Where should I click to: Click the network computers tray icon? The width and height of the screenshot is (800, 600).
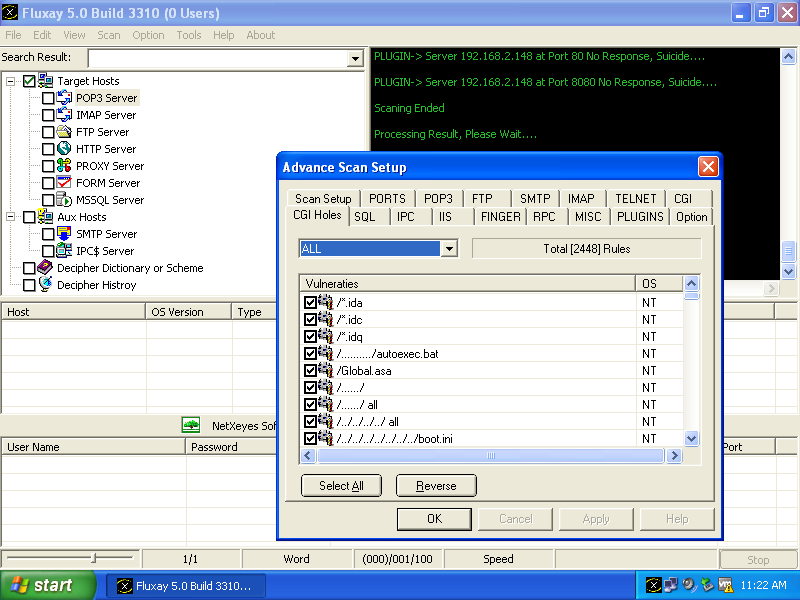tap(671, 585)
